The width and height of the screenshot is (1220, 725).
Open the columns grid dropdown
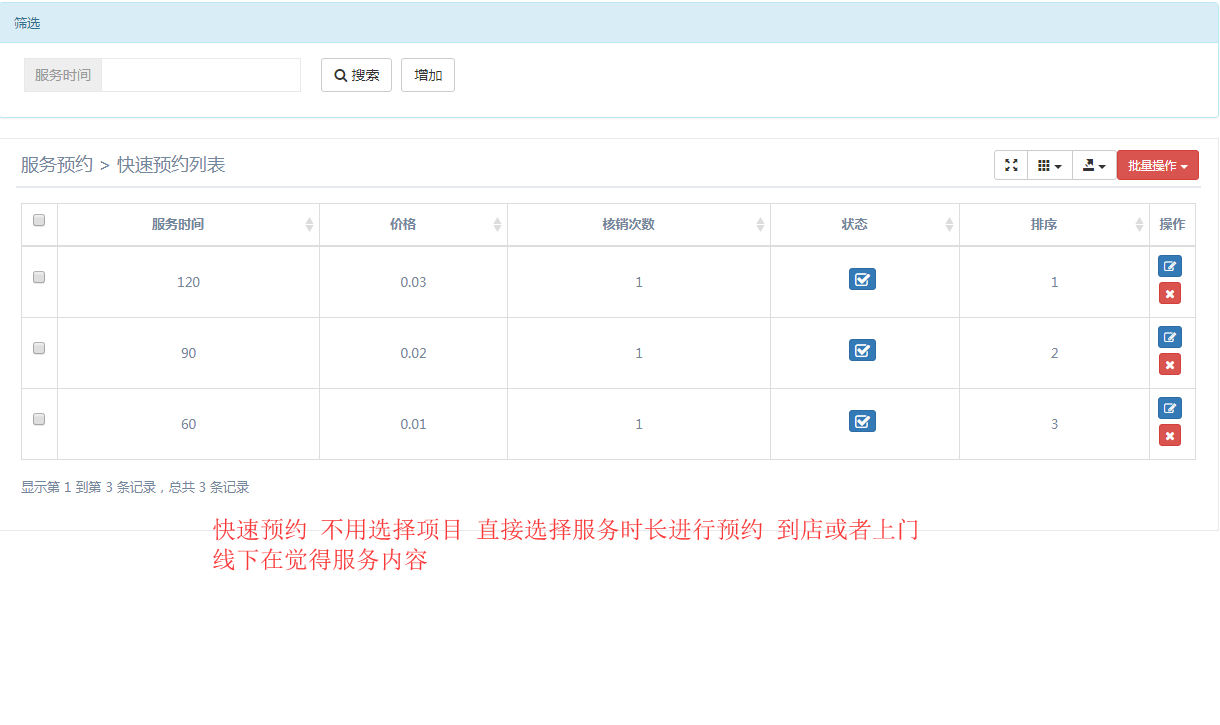(x=1049, y=165)
